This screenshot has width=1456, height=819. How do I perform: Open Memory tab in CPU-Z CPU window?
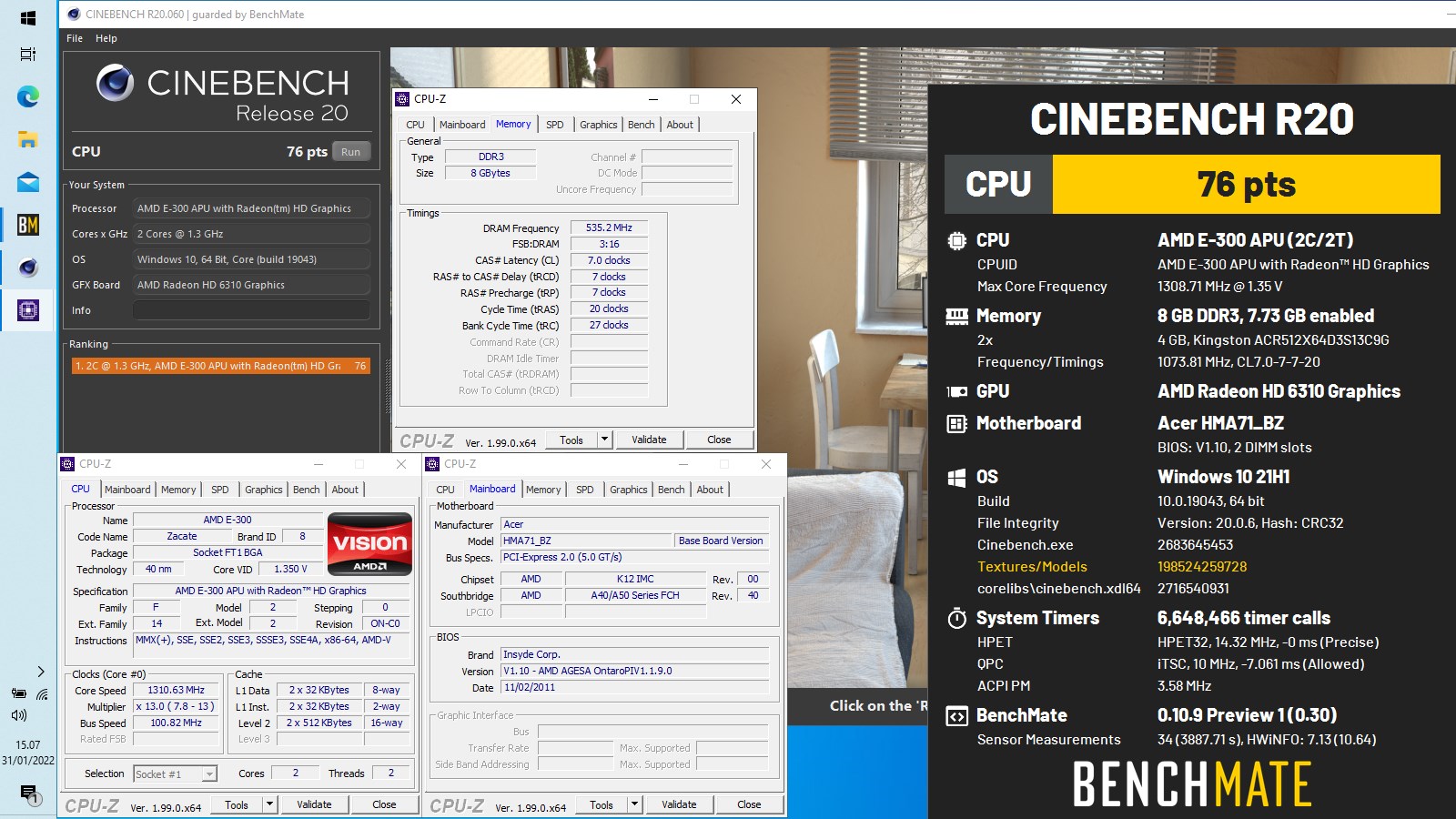(178, 490)
